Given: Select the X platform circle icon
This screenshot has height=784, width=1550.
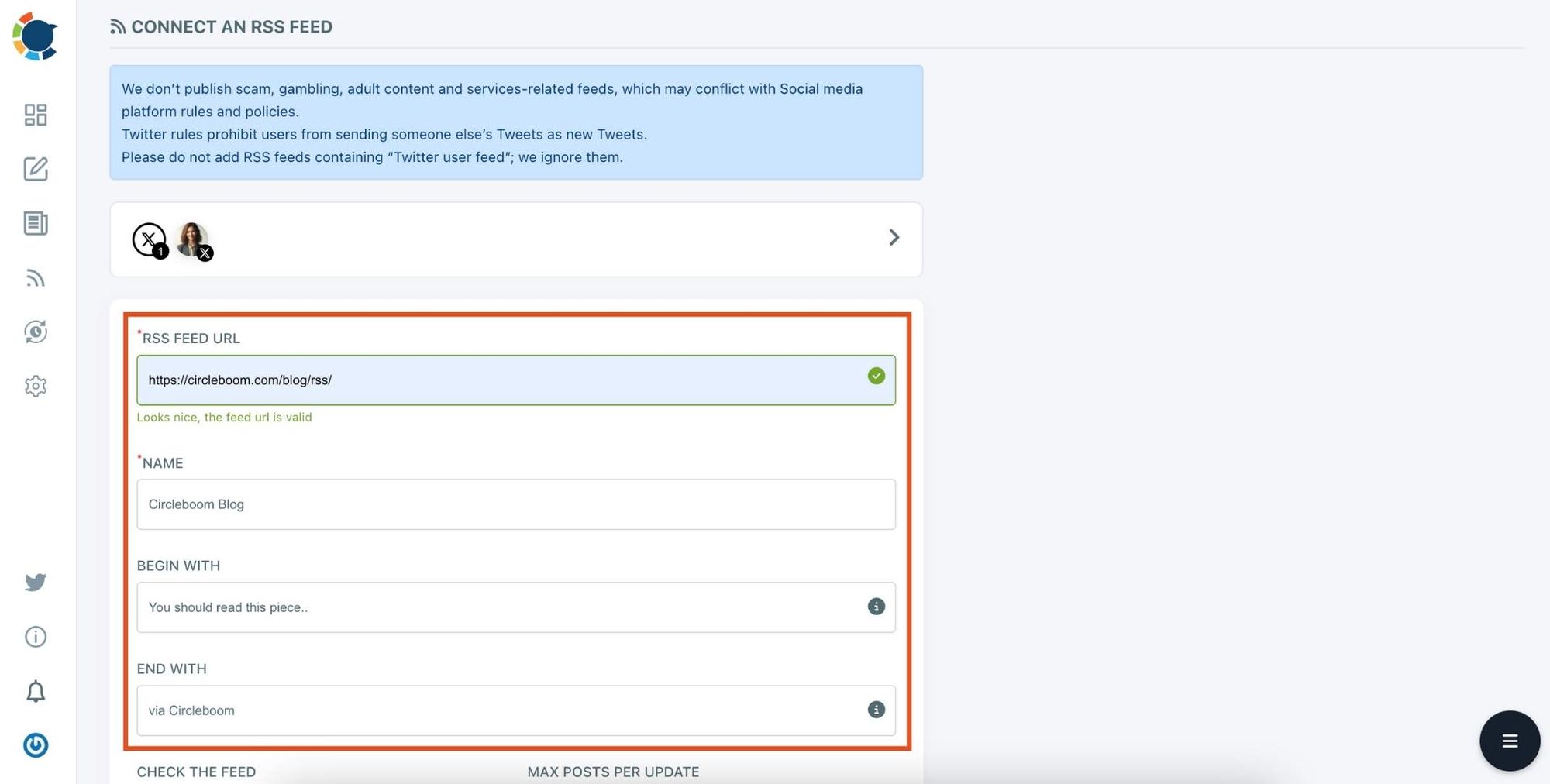Looking at the screenshot, I should click(149, 239).
